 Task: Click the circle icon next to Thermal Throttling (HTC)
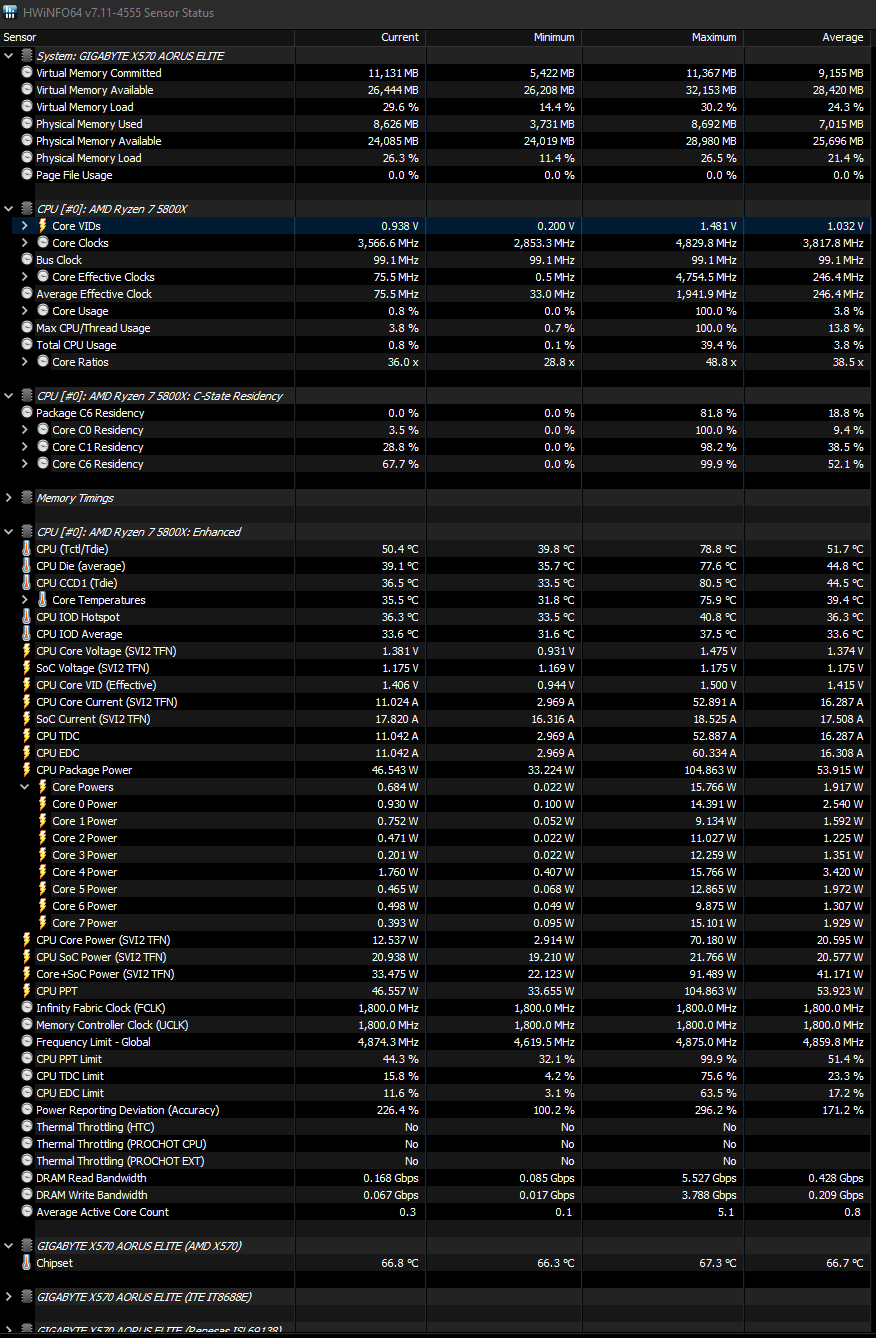(27, 1127)
